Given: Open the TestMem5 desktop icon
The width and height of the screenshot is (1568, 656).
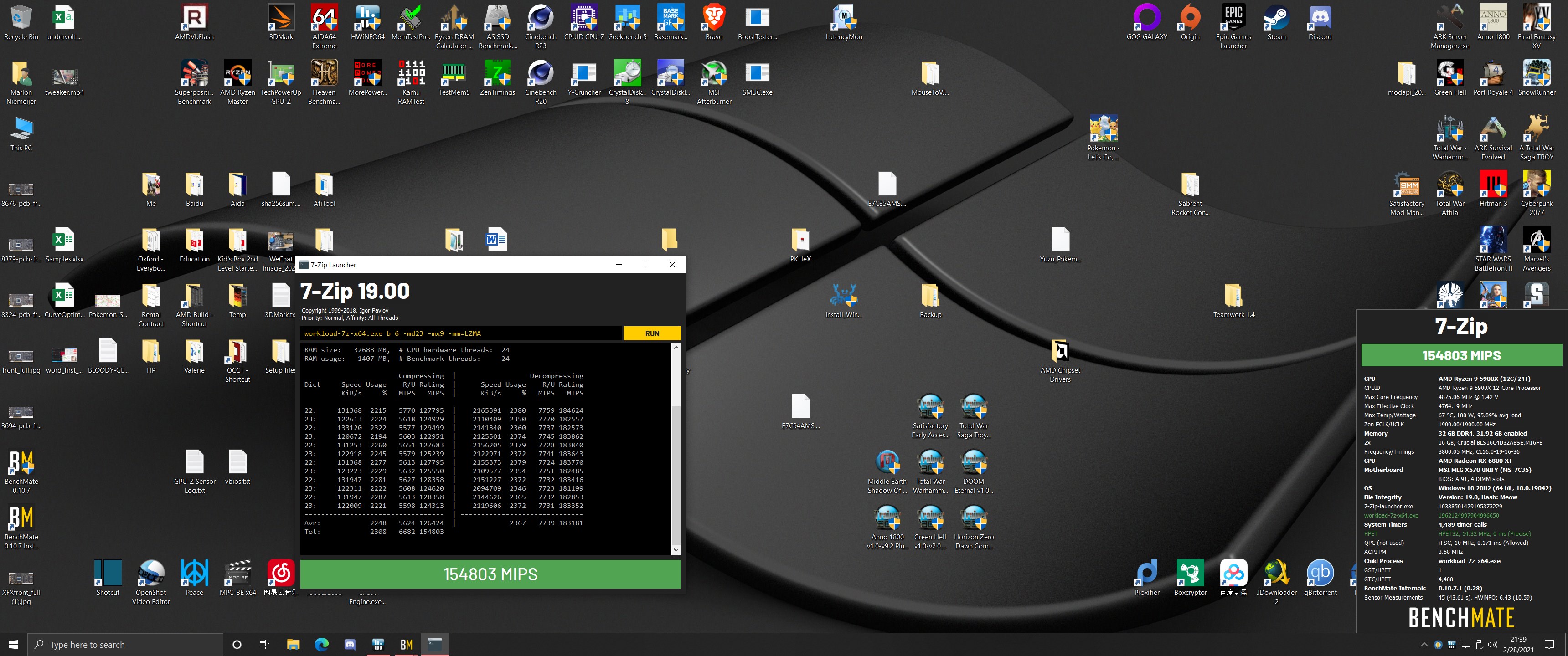Looking at the screenshot, I should (x=454, y=78).
